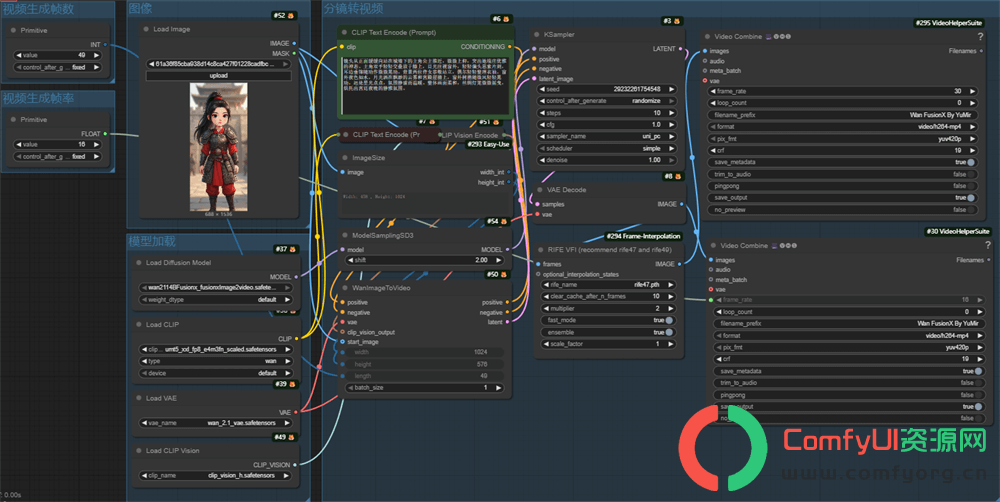
Task: Click into the green prompt text area
Action: pos(425,84)
